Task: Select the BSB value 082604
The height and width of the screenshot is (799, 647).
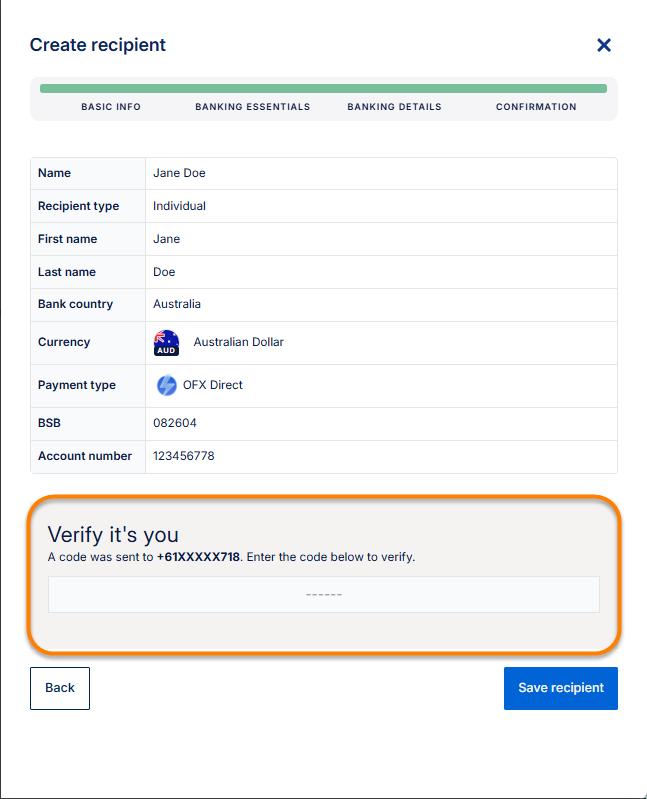Action: coord(175,423)
